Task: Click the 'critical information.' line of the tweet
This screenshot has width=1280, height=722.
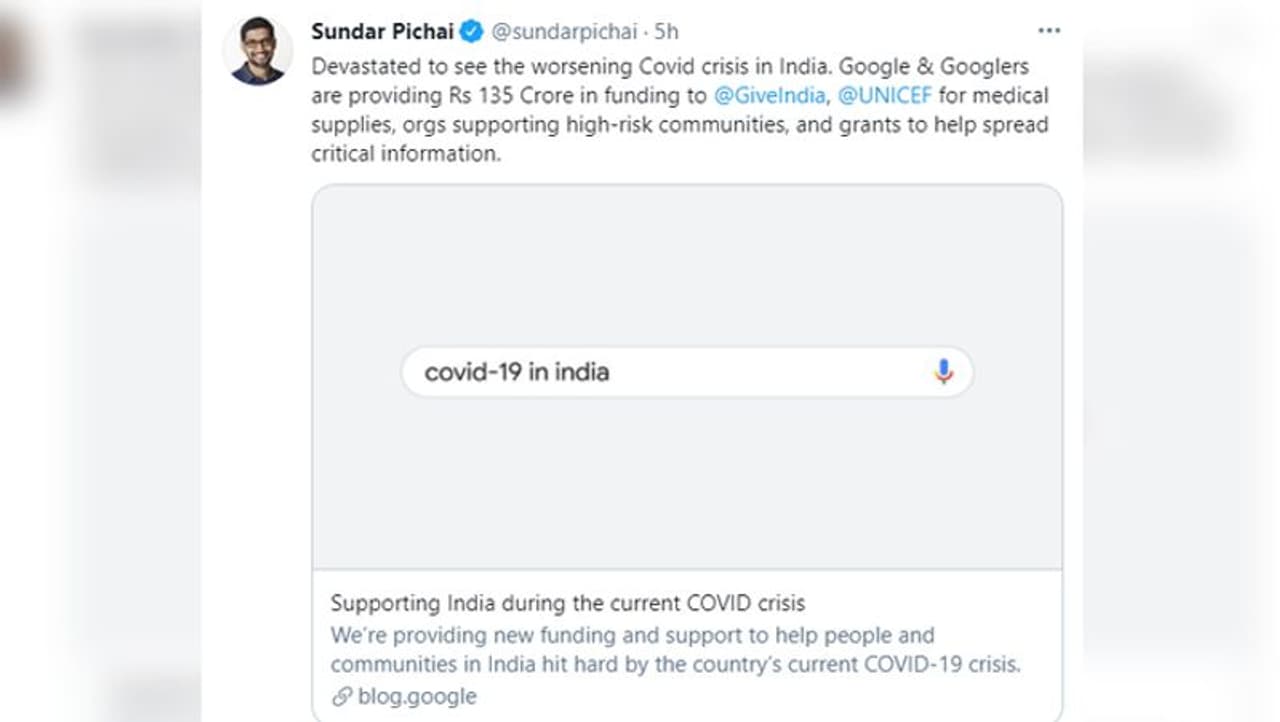Action: [x=405, y=154]
